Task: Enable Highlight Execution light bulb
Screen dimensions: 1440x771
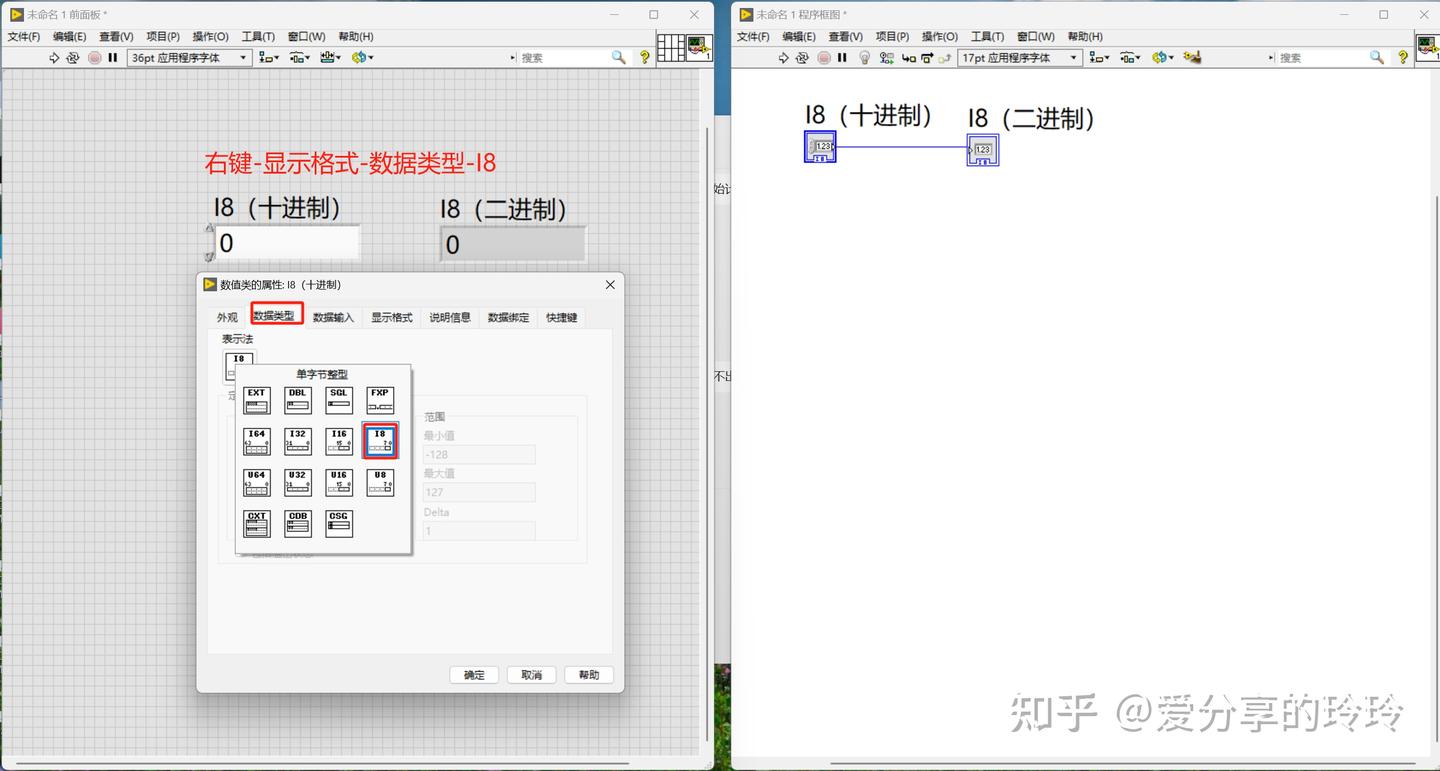Action: point(864,57)
